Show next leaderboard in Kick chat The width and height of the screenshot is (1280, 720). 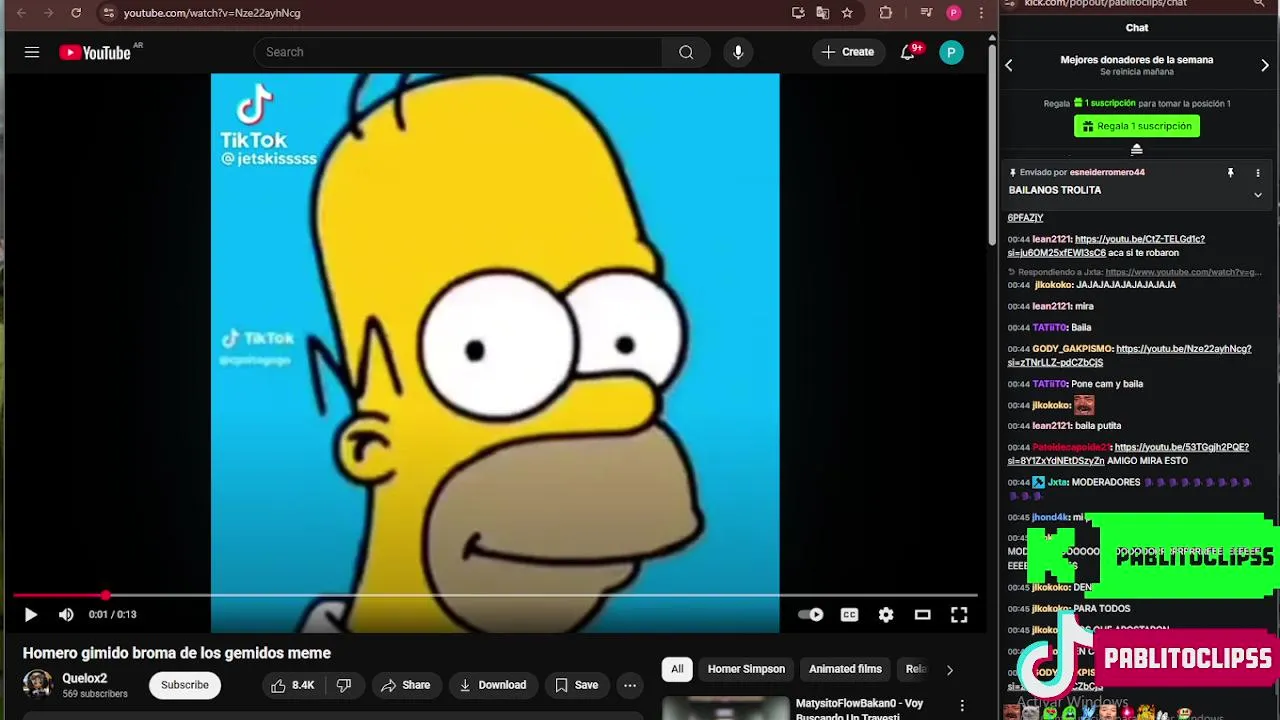pyautogui.click(x=1265, y=66)
